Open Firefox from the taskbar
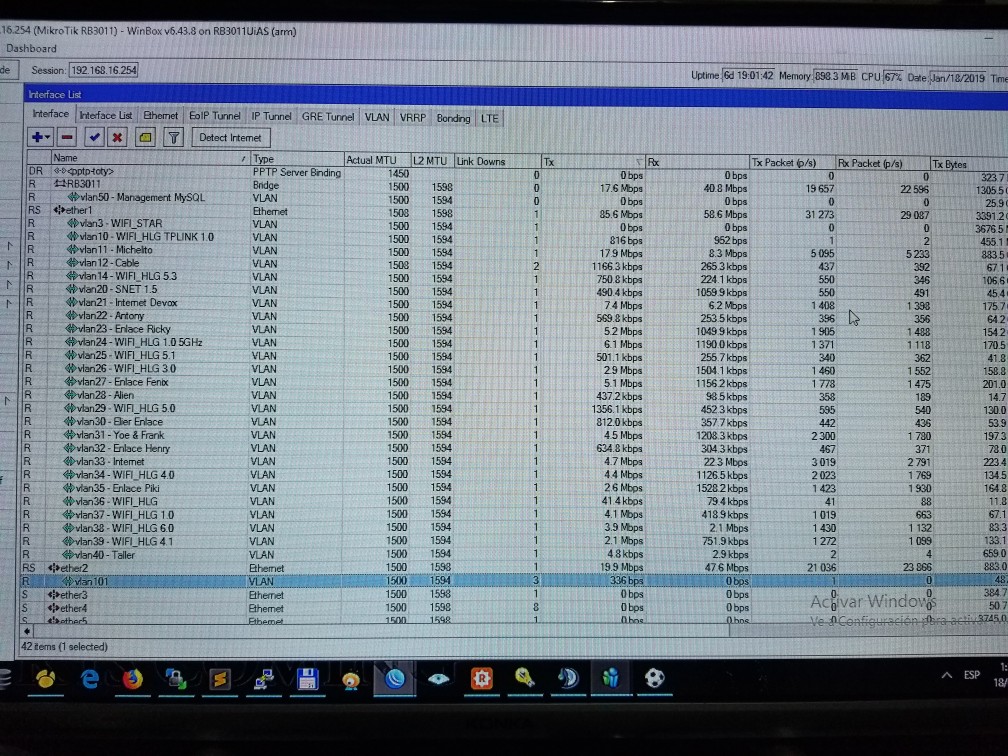Screen dimensions: 1008x756 click(x=132, y=679)
